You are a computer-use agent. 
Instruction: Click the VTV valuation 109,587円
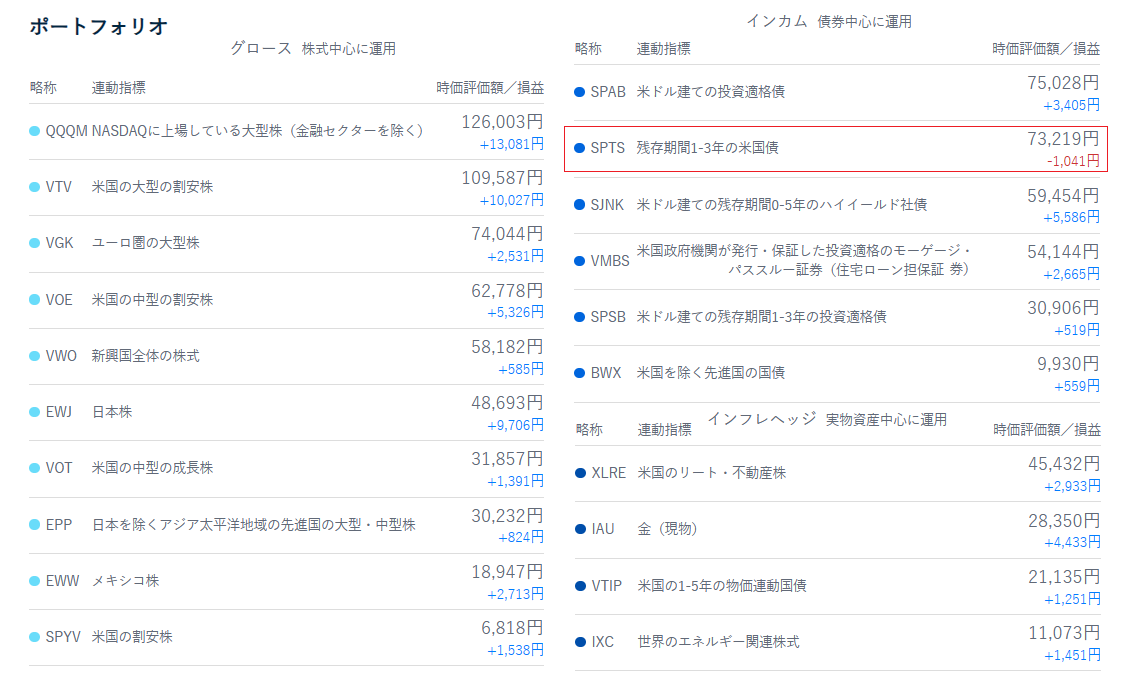[502, 178]
